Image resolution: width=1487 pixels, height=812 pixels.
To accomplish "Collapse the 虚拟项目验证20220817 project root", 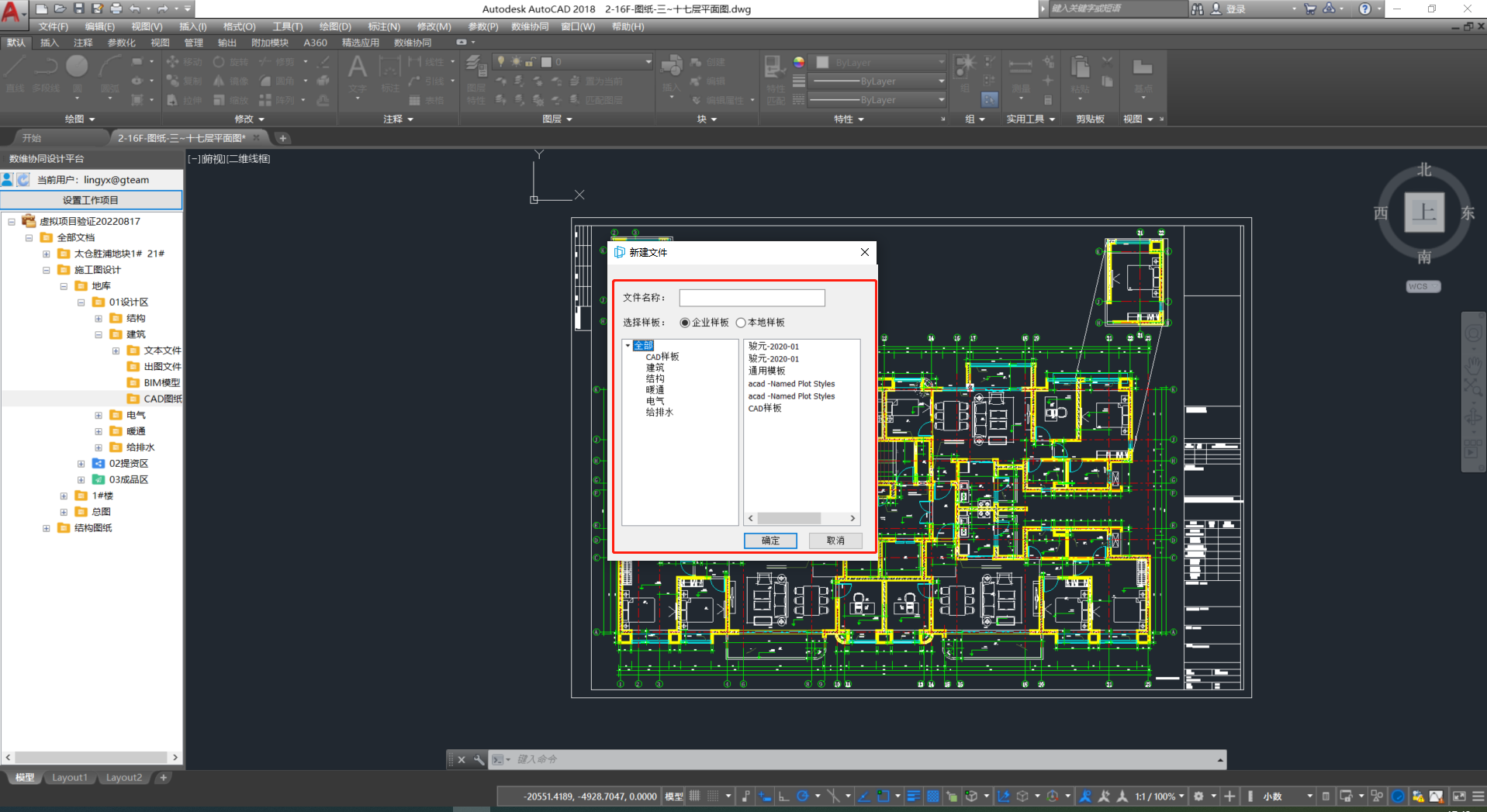I will click(x=12, y=221).
